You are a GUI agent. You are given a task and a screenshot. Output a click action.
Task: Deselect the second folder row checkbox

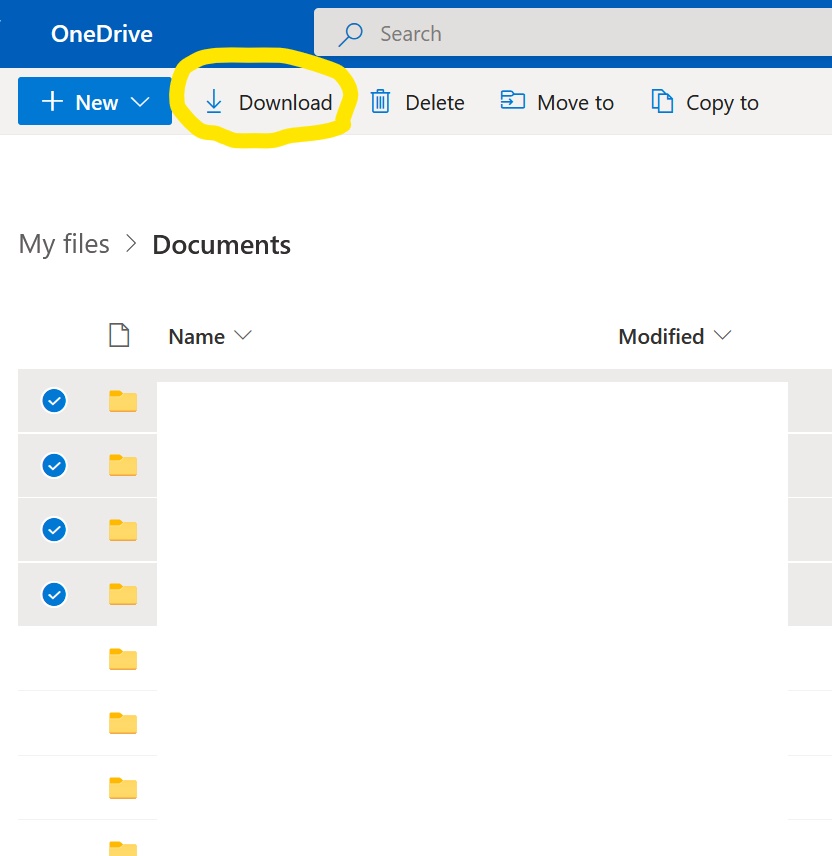click(54, 465)
